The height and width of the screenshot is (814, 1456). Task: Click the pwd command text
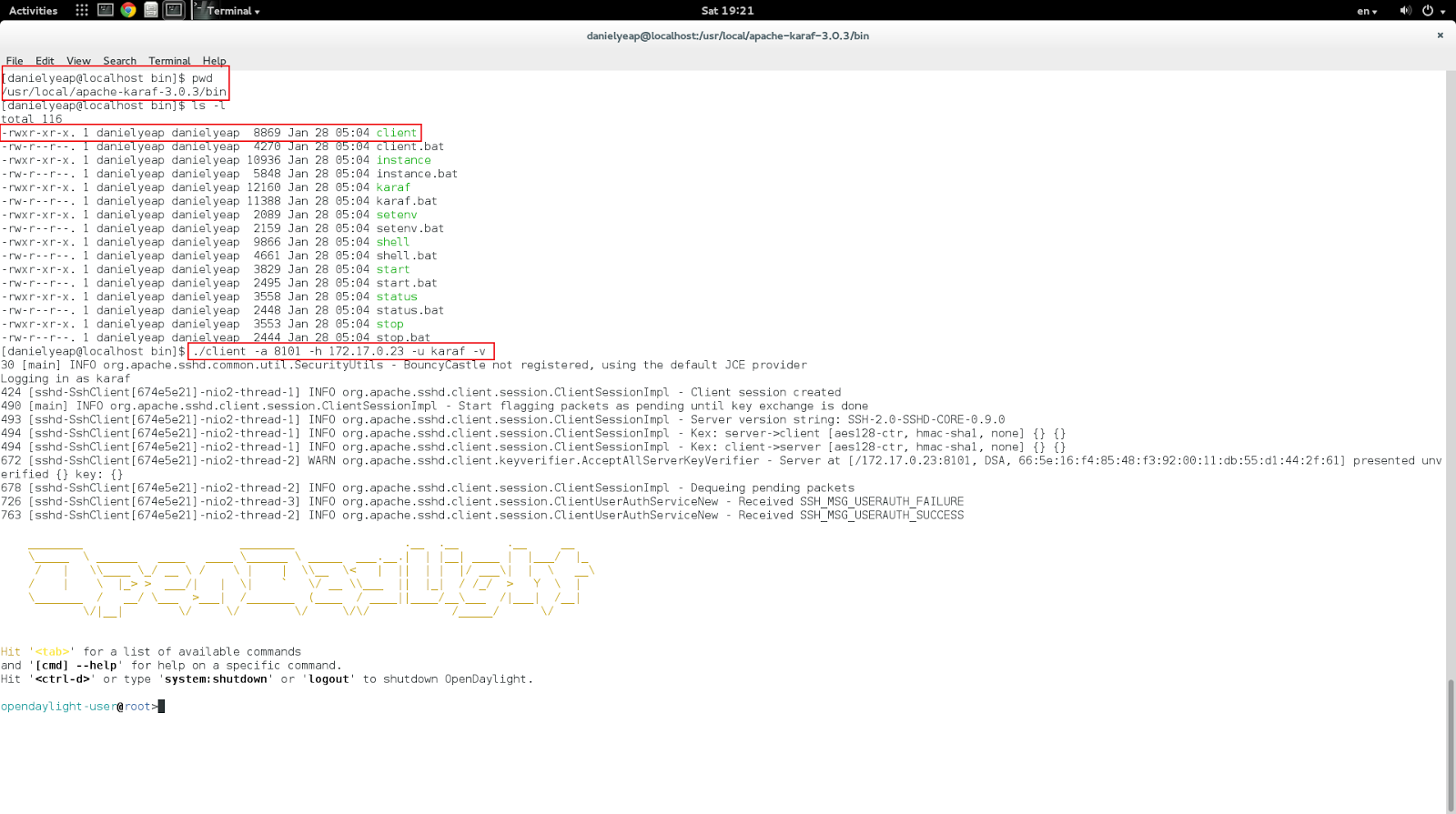[202, 78]
